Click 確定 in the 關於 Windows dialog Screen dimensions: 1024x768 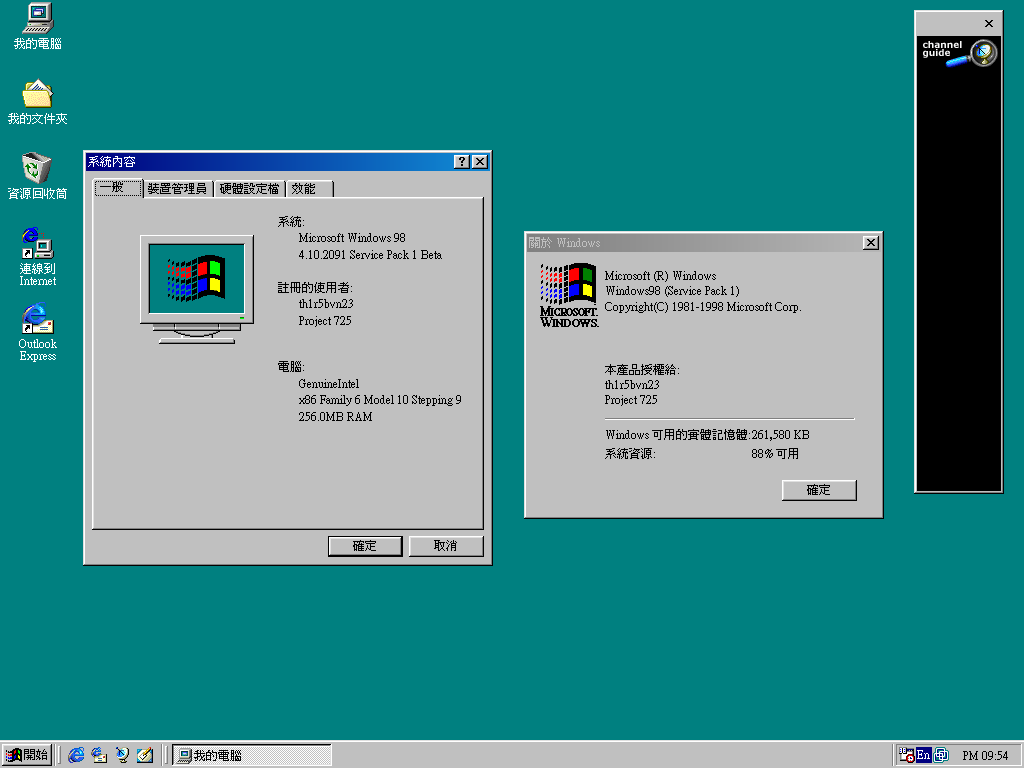819,490
